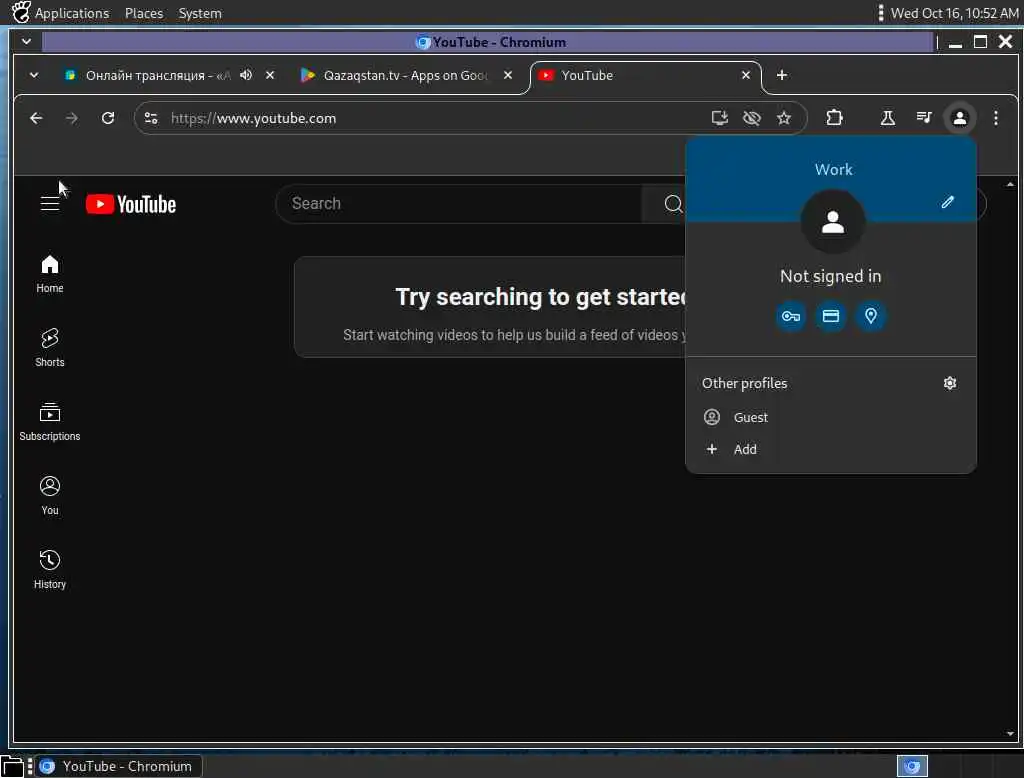Bookmark this page with the star icon

pos(784,118)
